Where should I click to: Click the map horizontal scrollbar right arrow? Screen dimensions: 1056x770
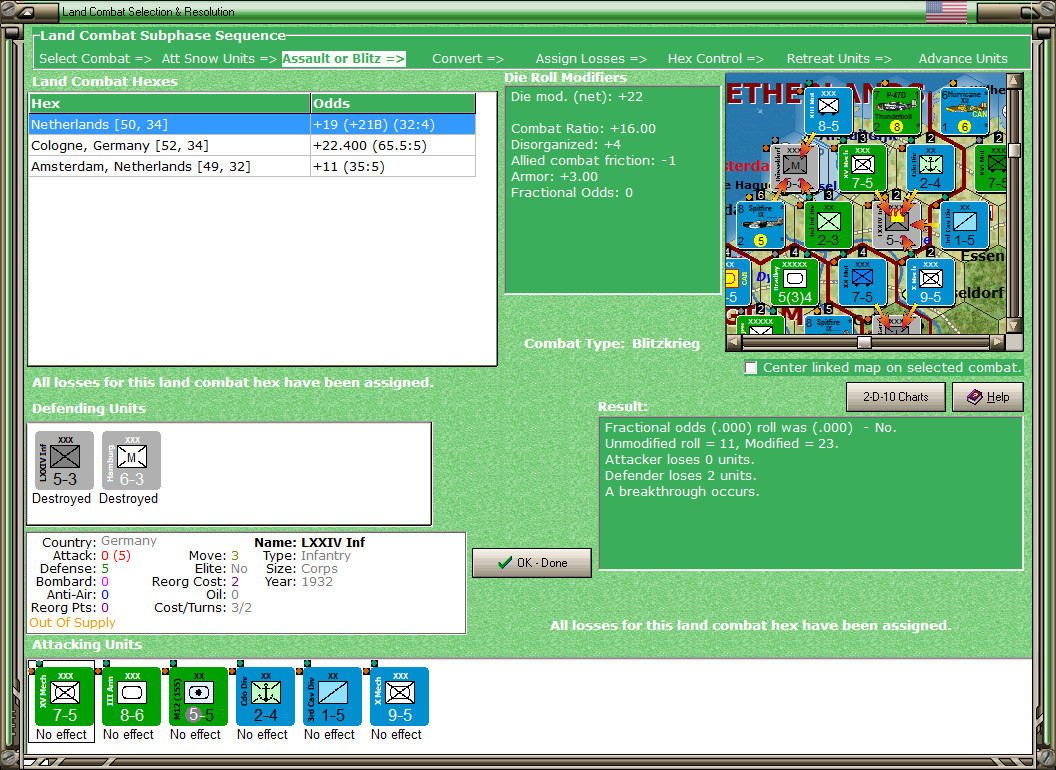click(x=998, y=342)
